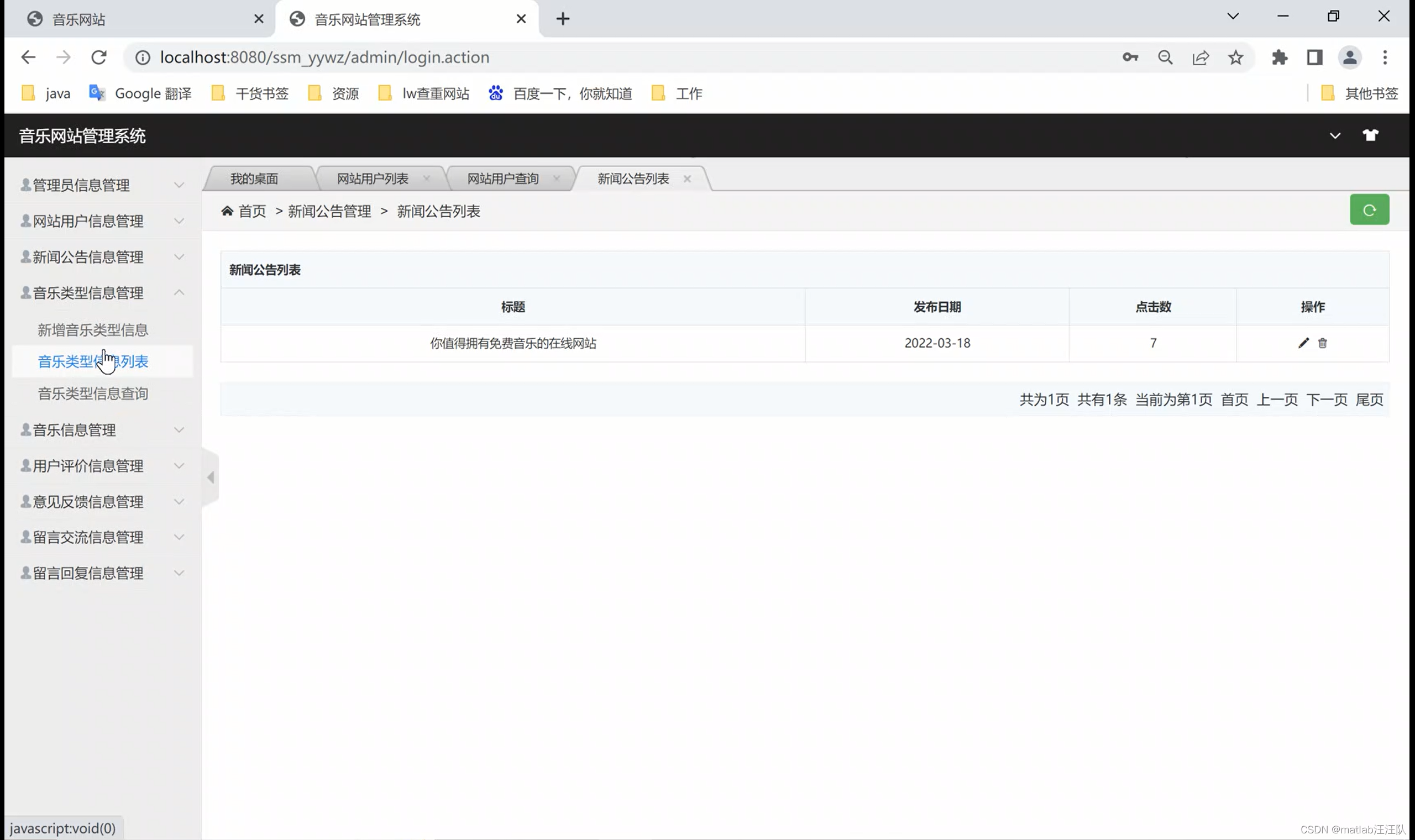The image size is (1415, 840).
Task: Click the home icon in breadcrumb
Action: pos(227,211)
